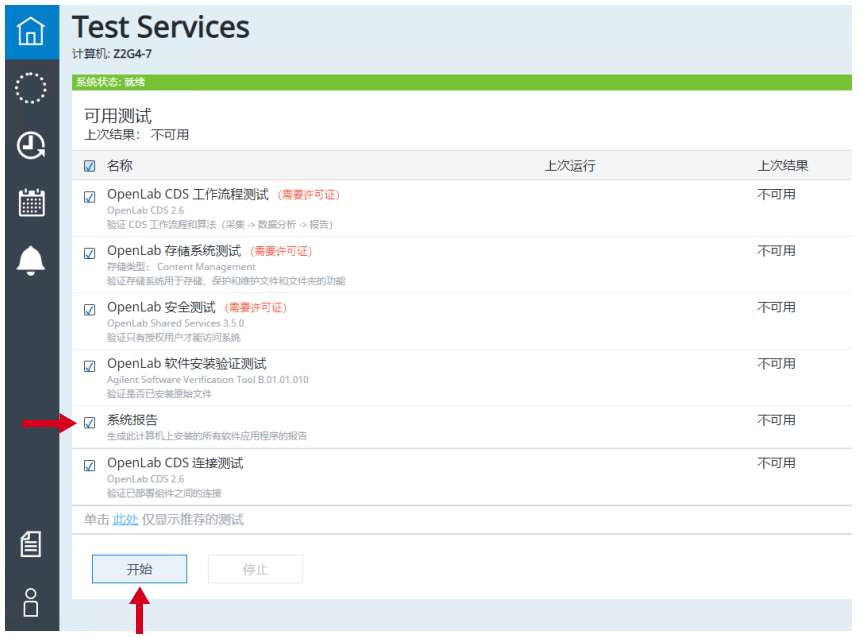Viewport: 861px width, 637px height.
Task: Click 不可用 result for OpenLab CDS 连接测试
Action: [776, 463]
